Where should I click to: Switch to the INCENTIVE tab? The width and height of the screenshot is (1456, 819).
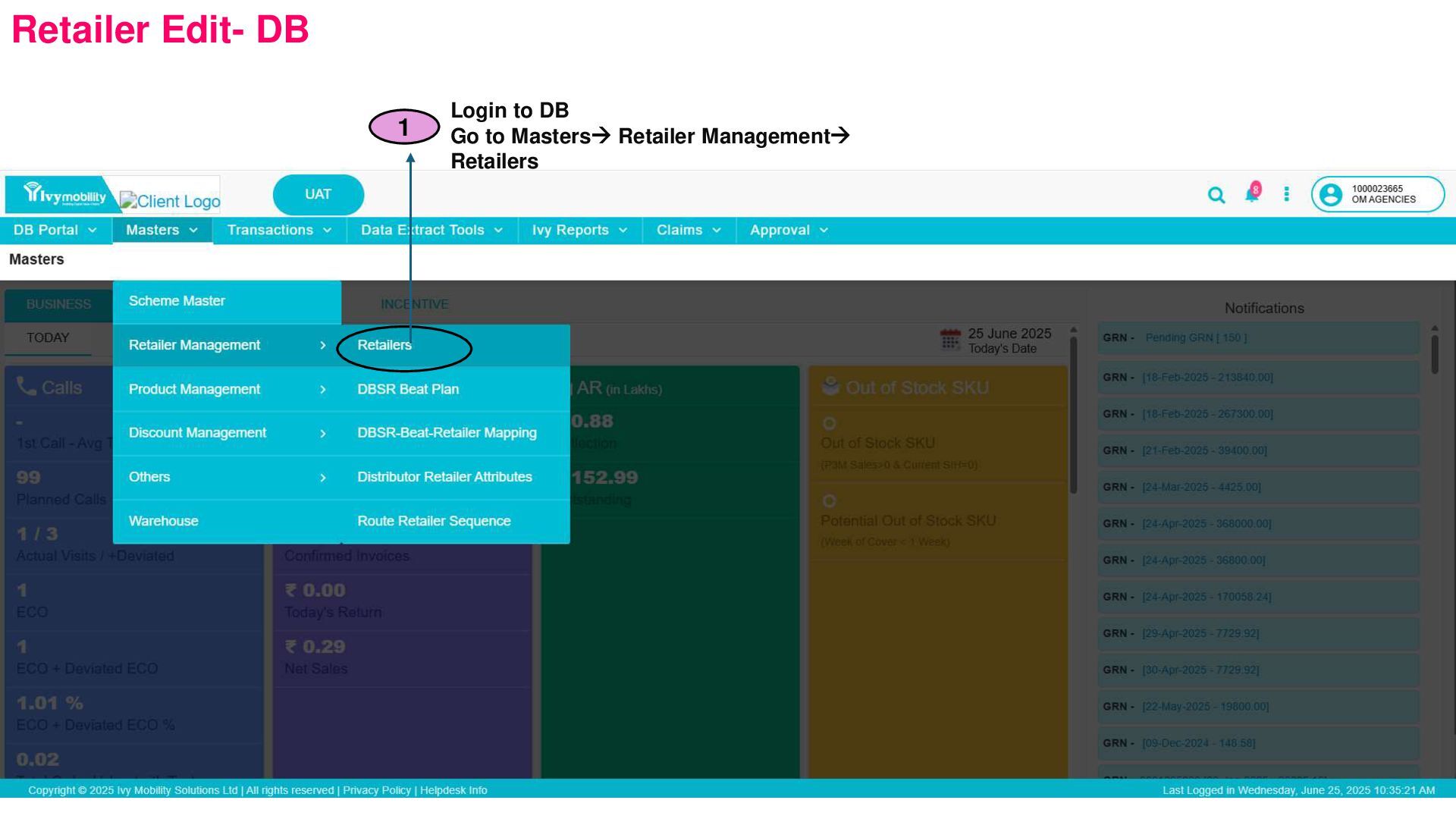(x=414, y=305)
